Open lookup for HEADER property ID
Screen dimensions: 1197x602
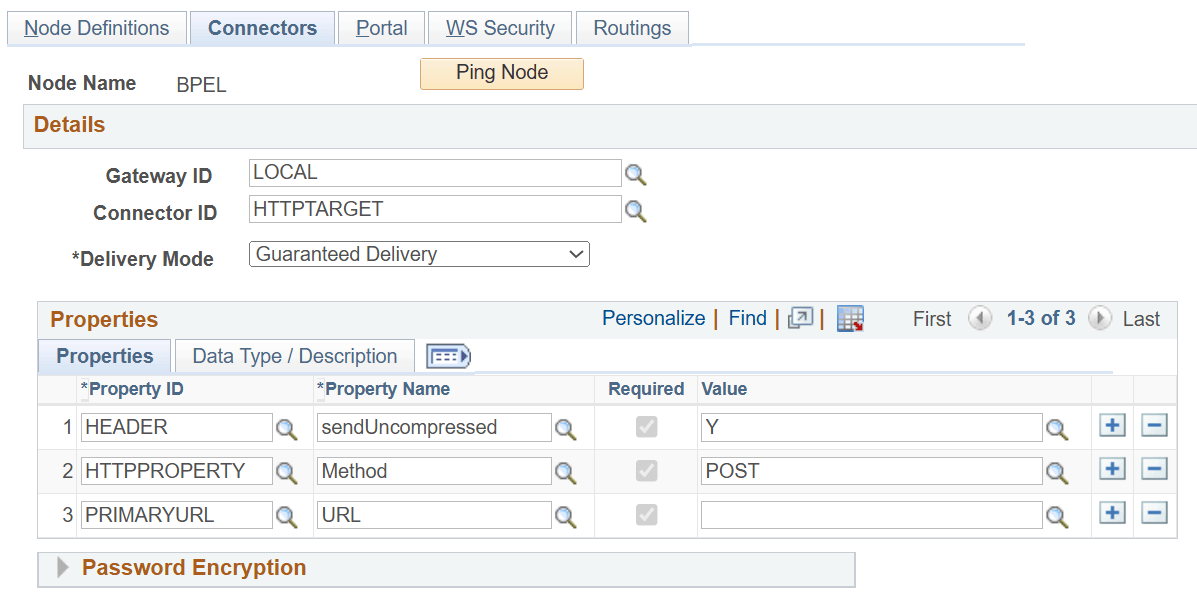point(288,428)
